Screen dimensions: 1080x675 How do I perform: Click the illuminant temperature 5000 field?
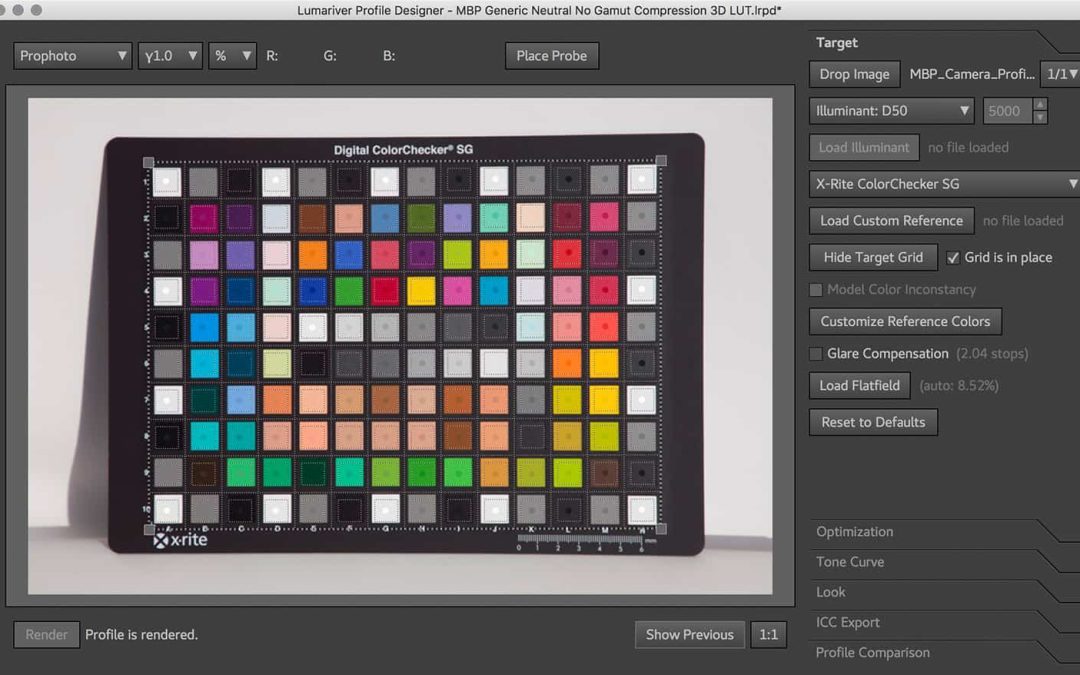(x=1005, y=111)
